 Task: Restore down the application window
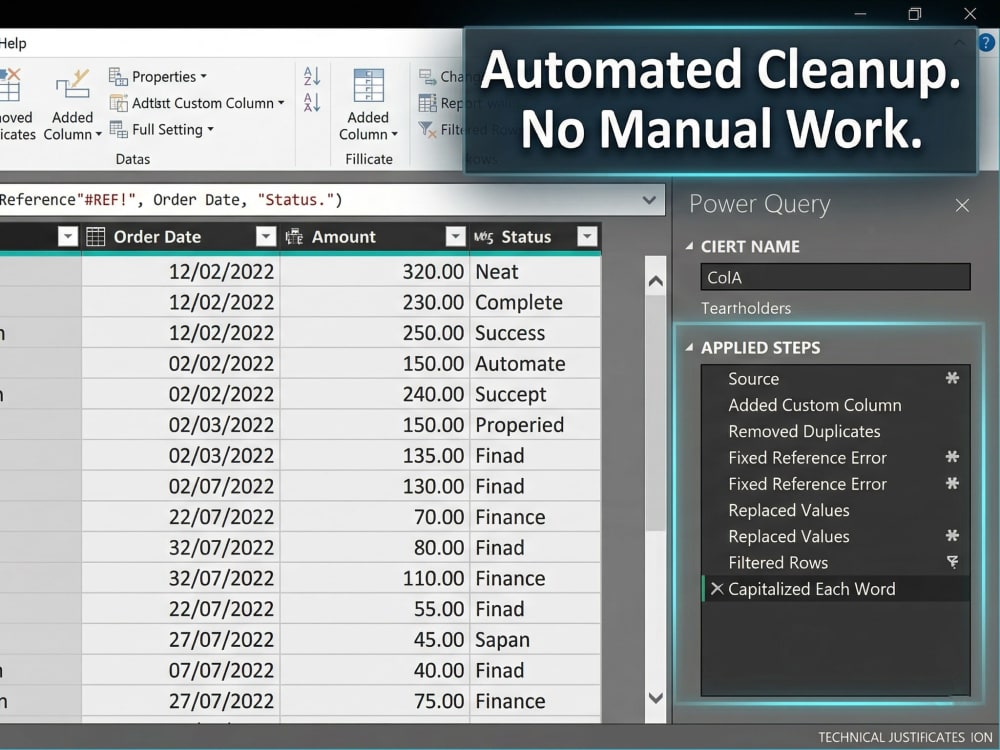(915, 13)
